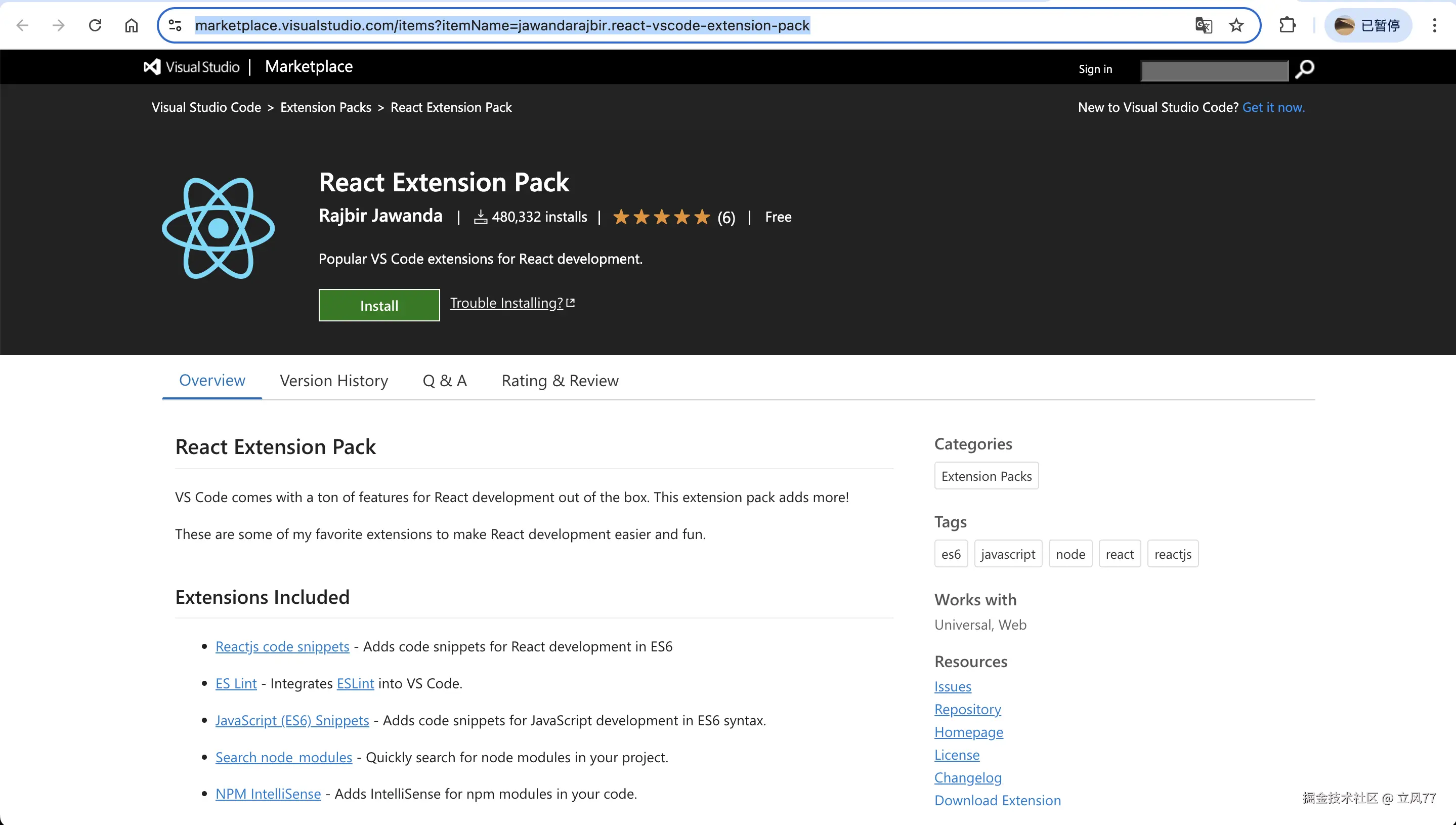Viewport: 1456px width, 825px height.
Task: Switch to the Version History tab
Action: click(x=333, y=381)
